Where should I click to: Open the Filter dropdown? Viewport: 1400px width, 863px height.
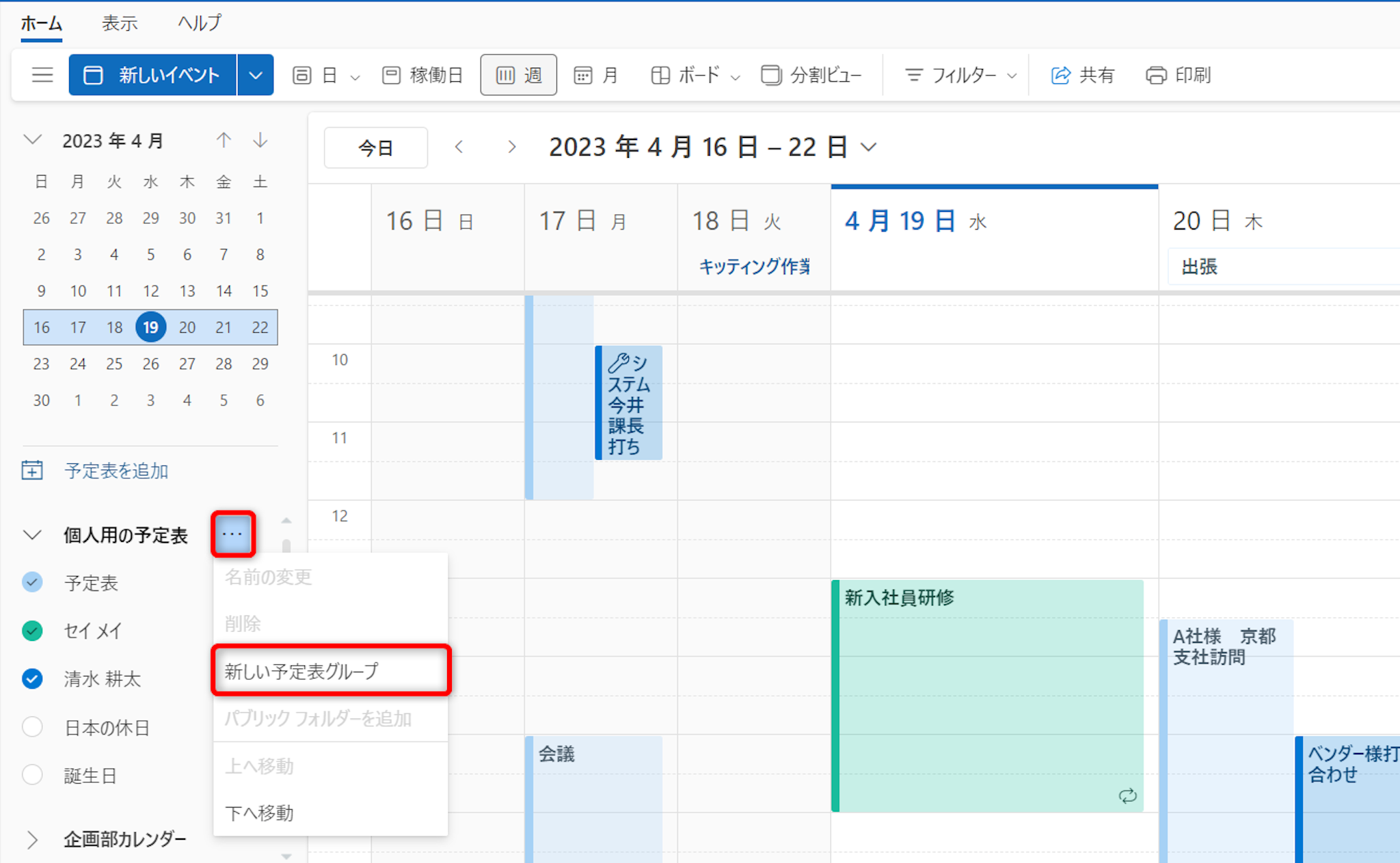(960, 75)
